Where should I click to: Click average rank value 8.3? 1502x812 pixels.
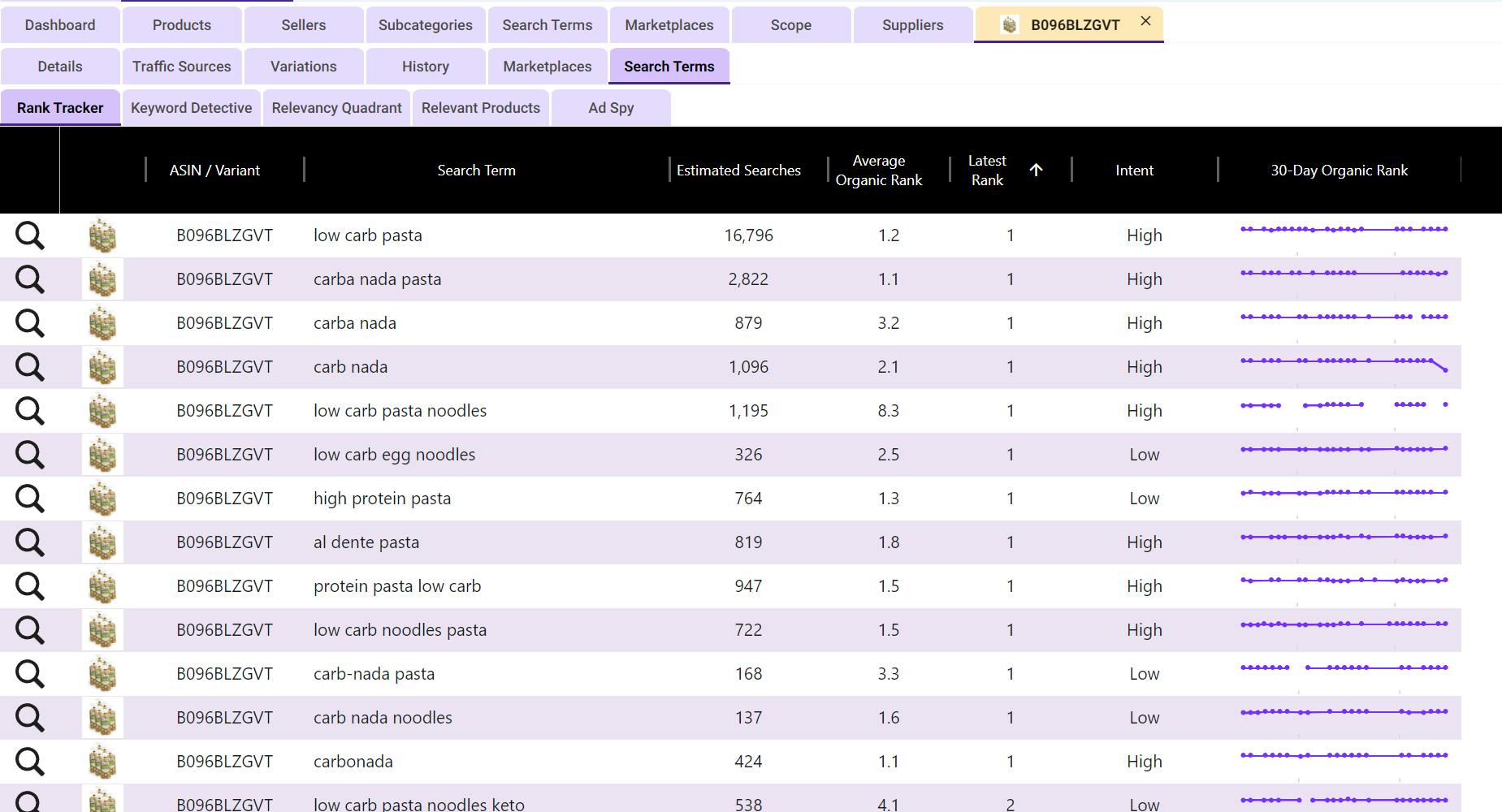click(x=888, y=411)
